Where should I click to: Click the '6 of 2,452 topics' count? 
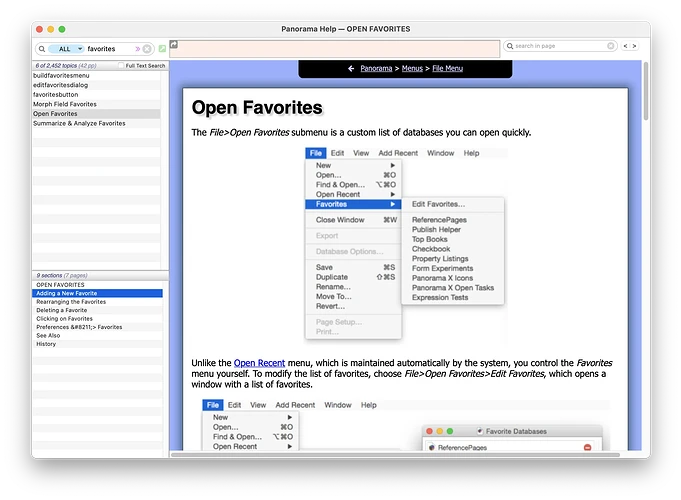pos(66,66)
